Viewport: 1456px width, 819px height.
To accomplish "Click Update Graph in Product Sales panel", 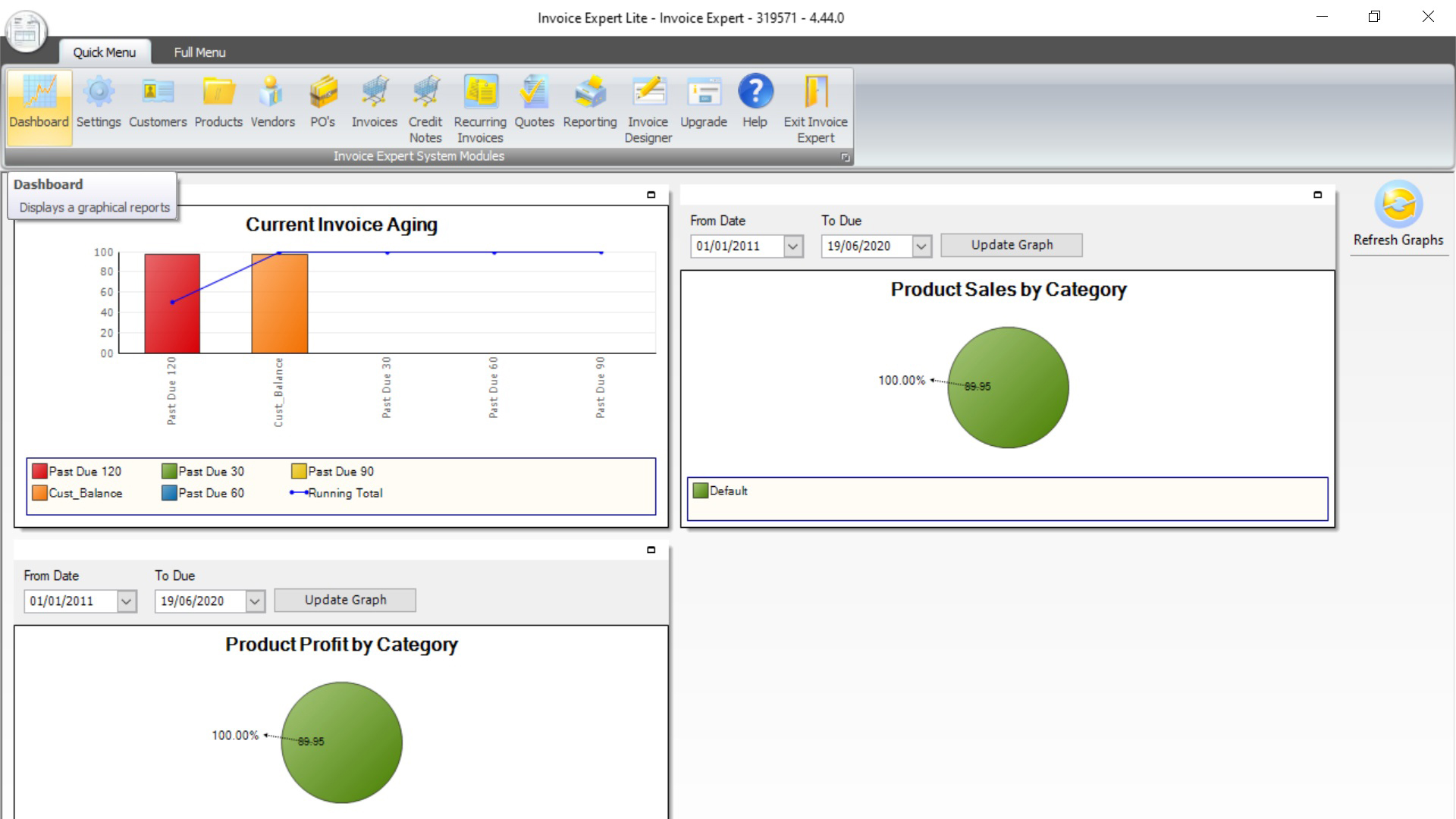I will click(1012, 245).
